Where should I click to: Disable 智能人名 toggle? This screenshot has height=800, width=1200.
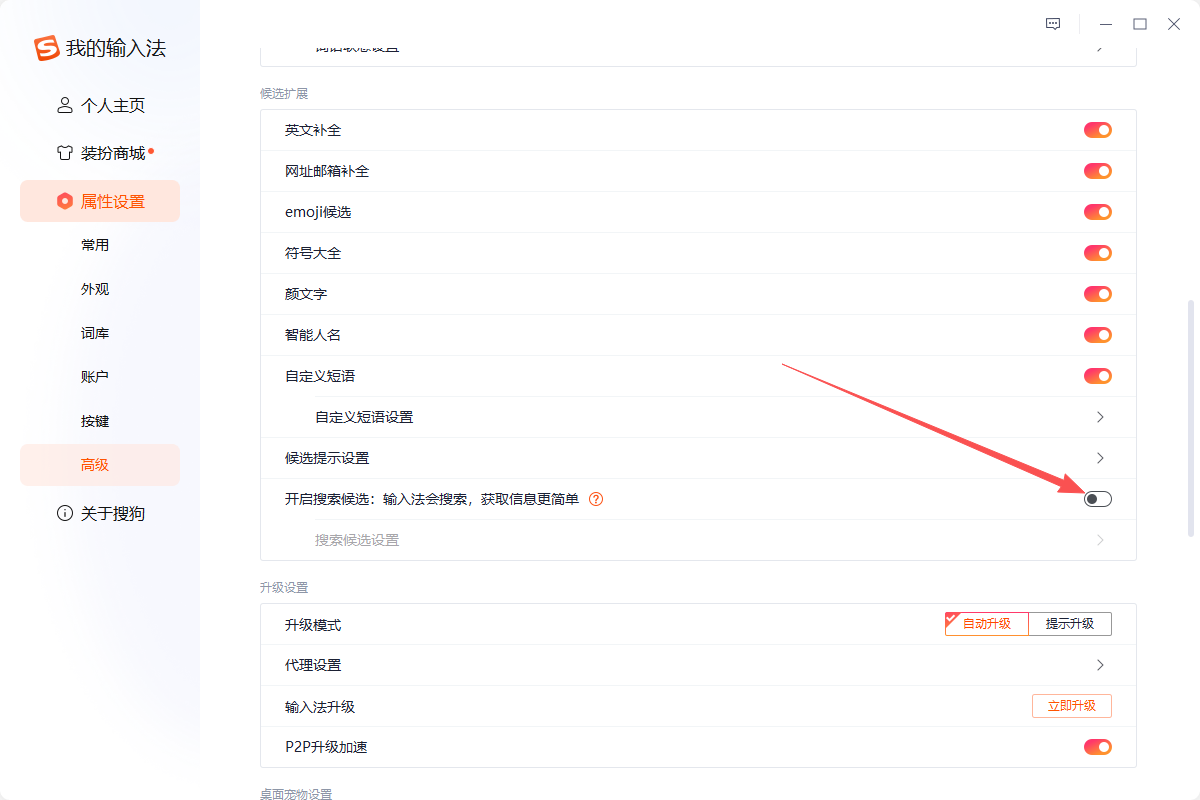point(1098,335)
